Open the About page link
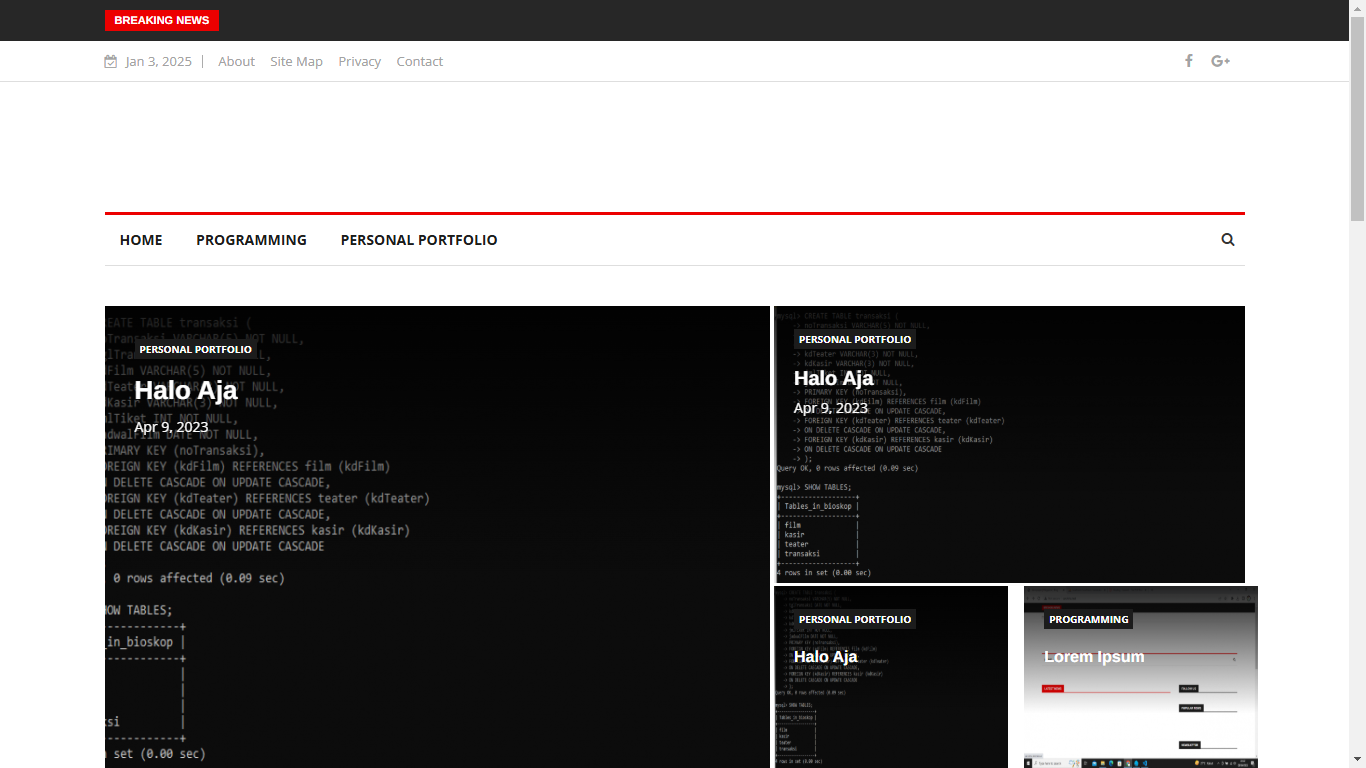Viewport: 1366px width, 768px height. click(x=236, y=62)
